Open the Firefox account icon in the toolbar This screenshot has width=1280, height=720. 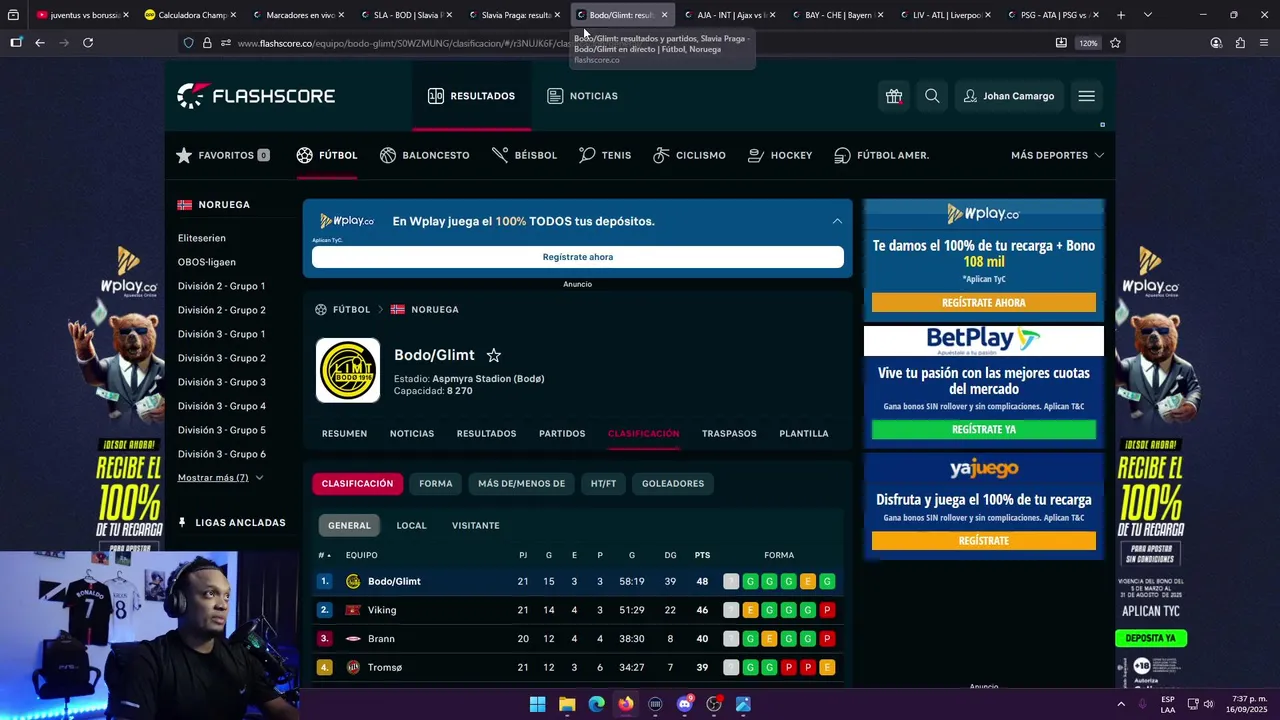click(x=1216, y=43)
